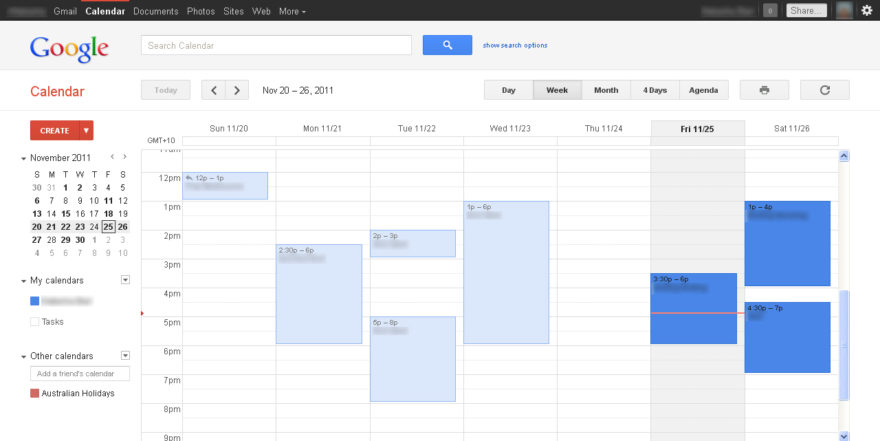The width and height of the screenshot is (880, 441).
Task: Open Sites from top bar
Action: [233, 11]
